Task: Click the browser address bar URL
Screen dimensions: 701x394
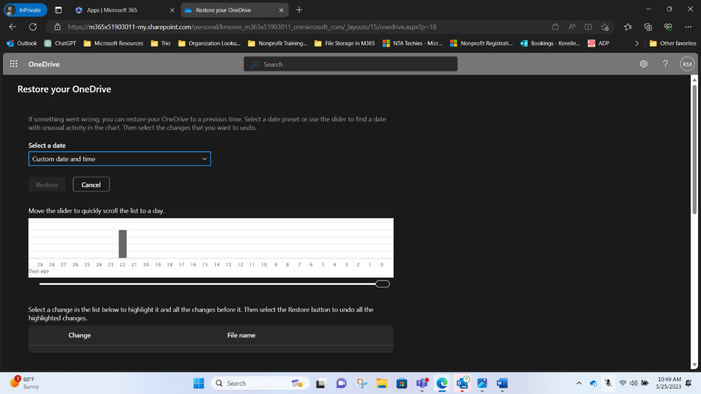Action: [x=252, y=27]
